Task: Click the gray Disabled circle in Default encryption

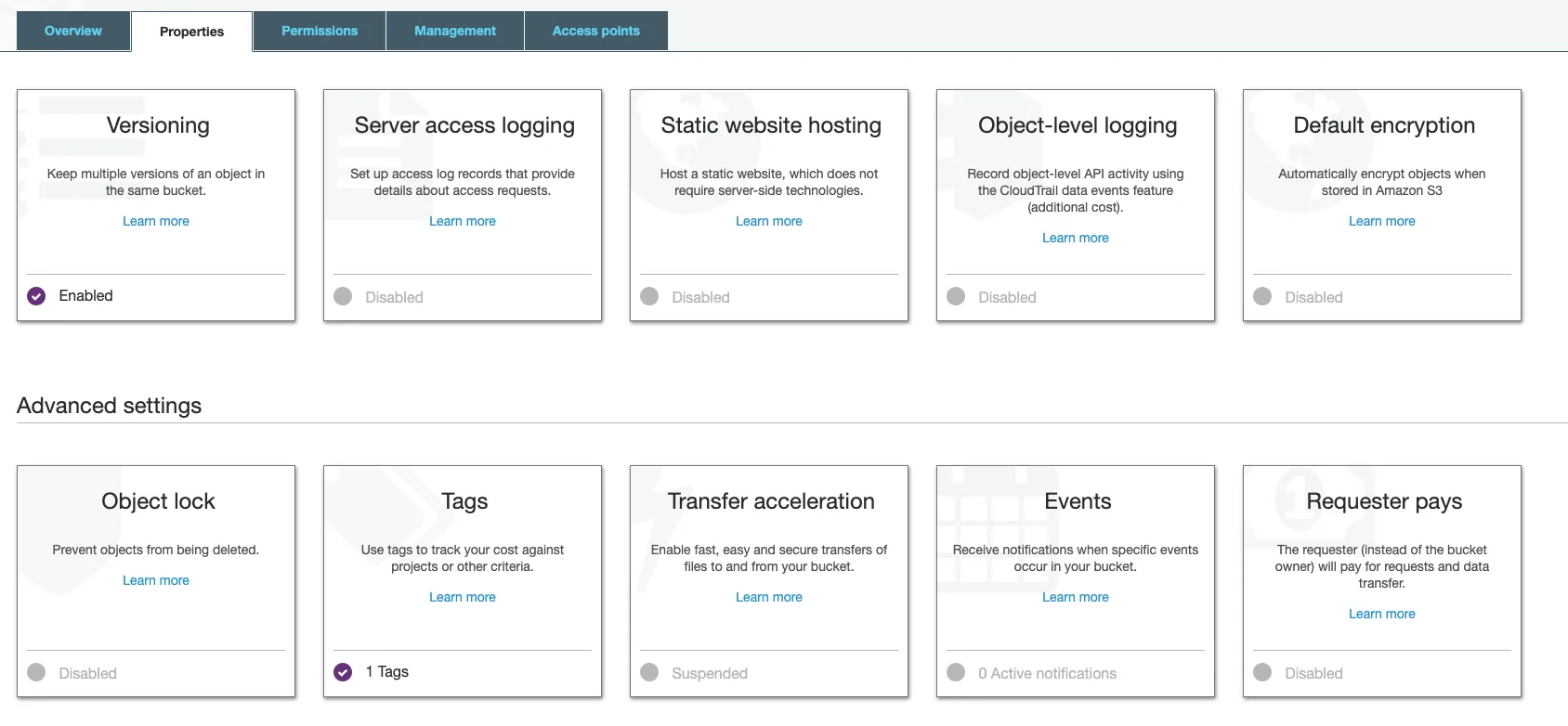Action: tap(1262, 296)
